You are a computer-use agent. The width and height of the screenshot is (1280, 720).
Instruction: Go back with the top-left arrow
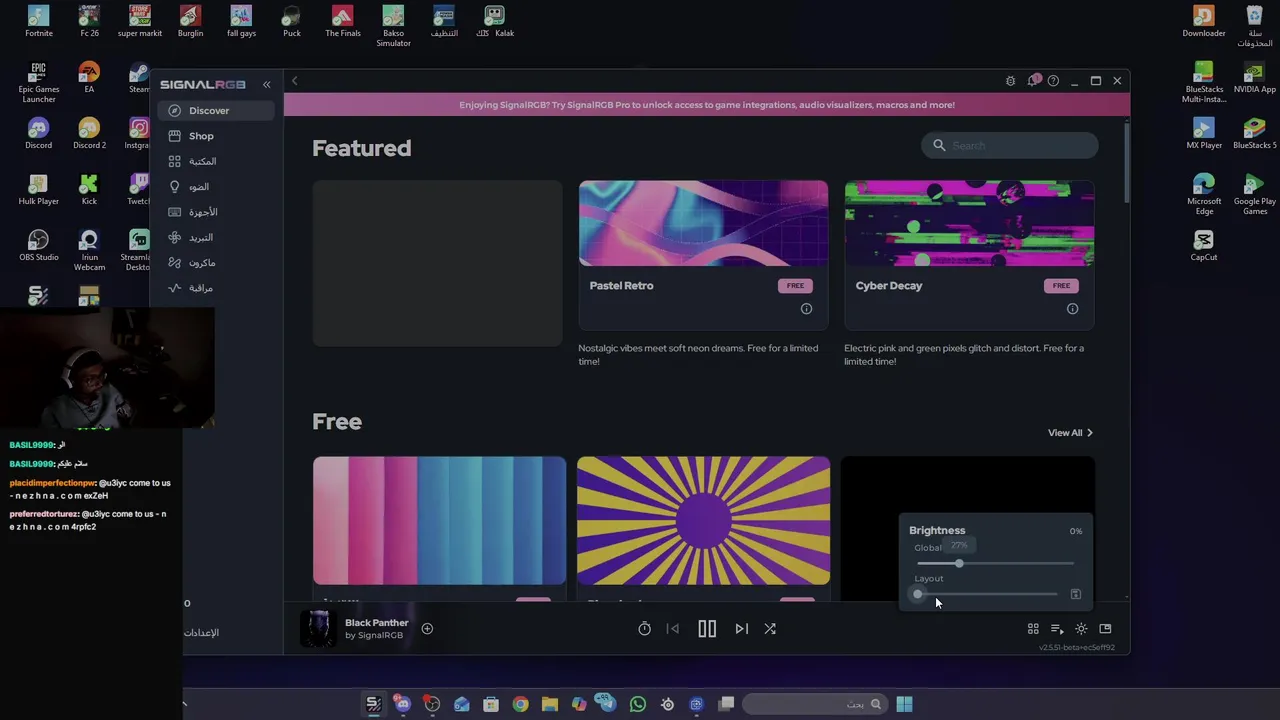click(x=294, y=81)
